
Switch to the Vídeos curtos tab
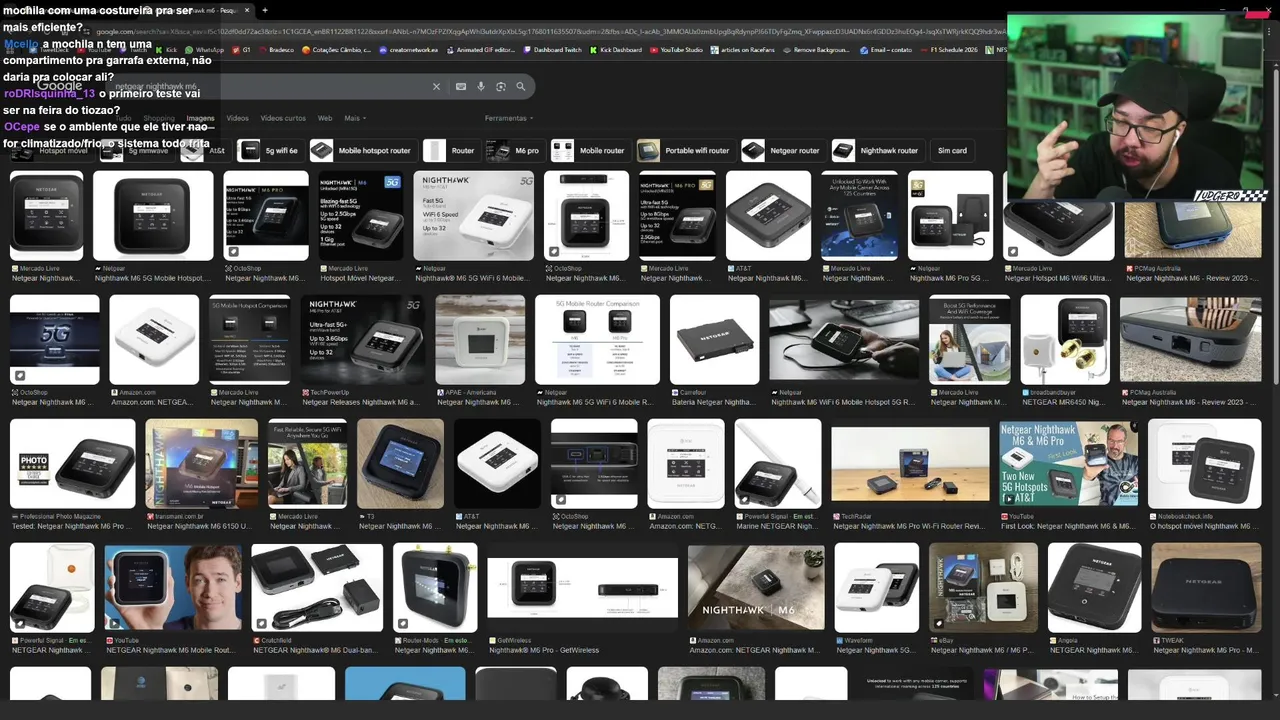[x=283, y=118]
